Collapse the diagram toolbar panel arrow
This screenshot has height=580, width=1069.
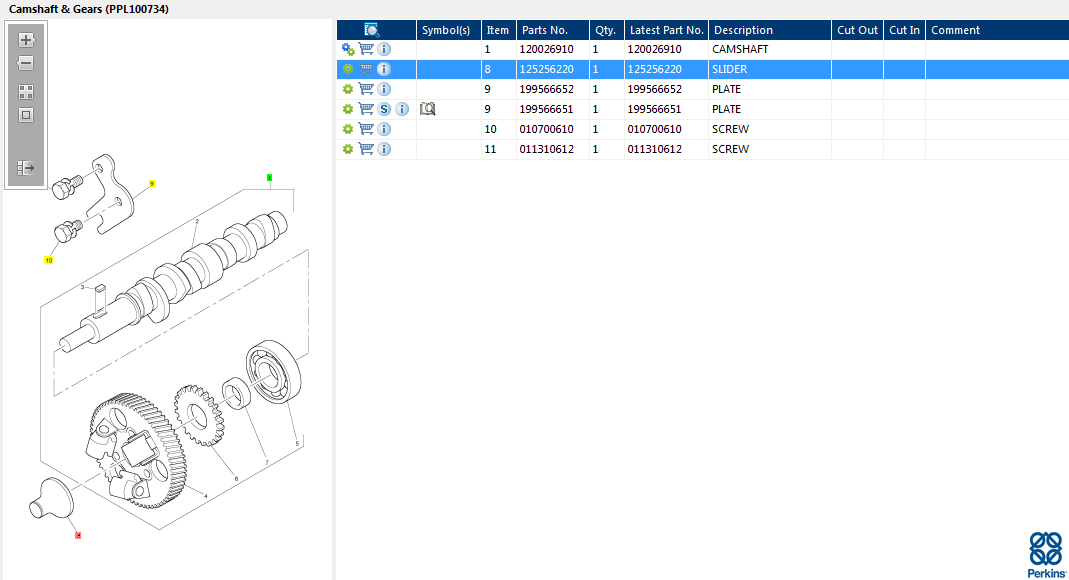pyautogui.click(x=26, y=168)
